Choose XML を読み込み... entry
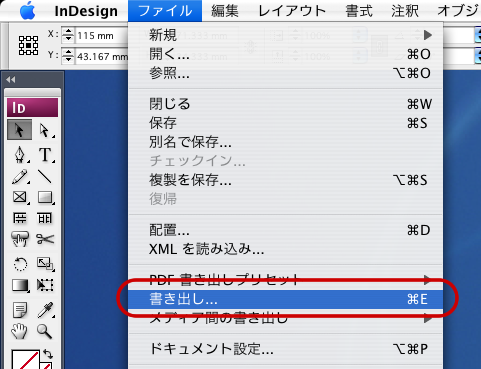Viewport: 481px width, 369px height. 286,249
